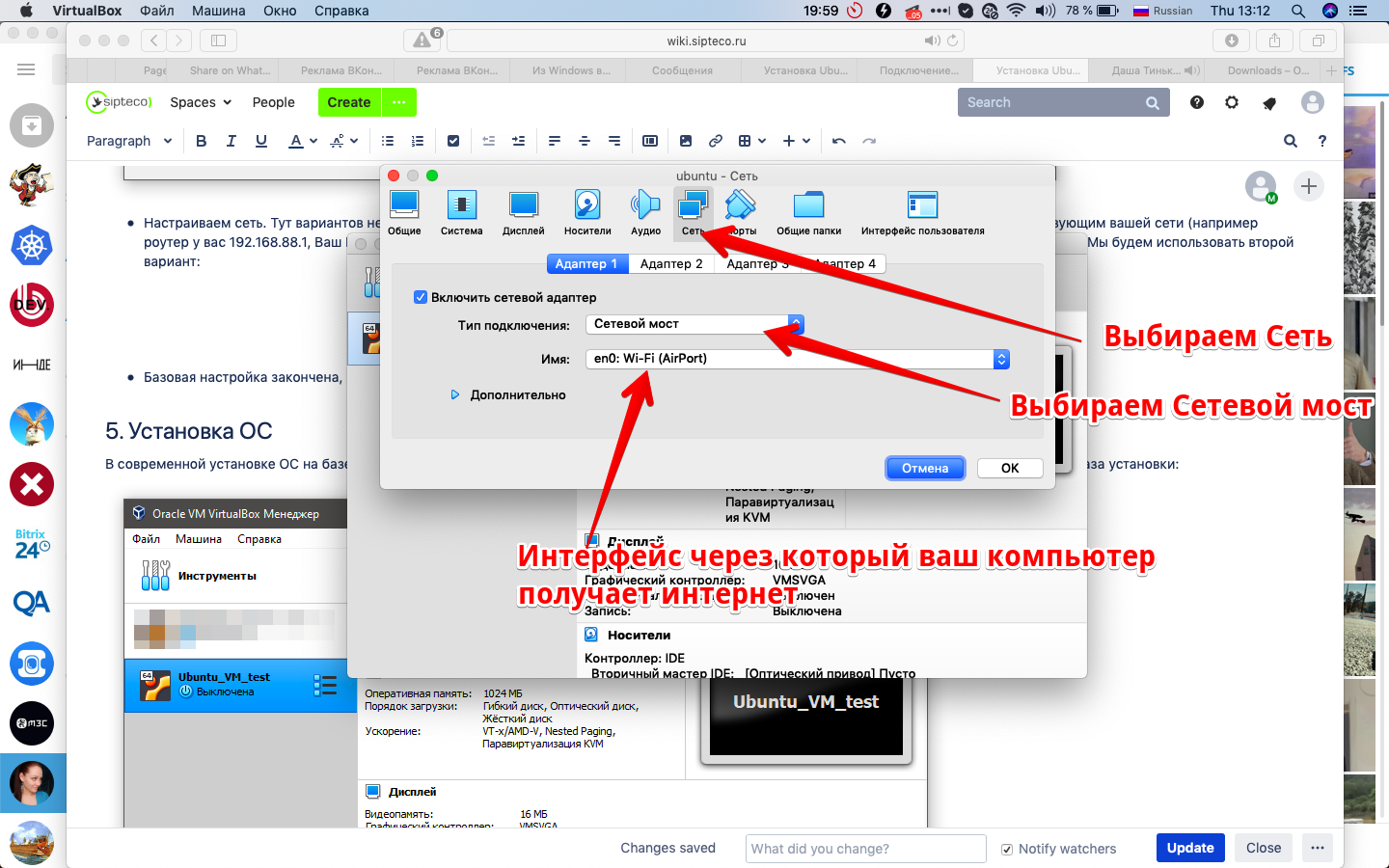
Task: Insert a numbered list
Action: tap(418, 141)
